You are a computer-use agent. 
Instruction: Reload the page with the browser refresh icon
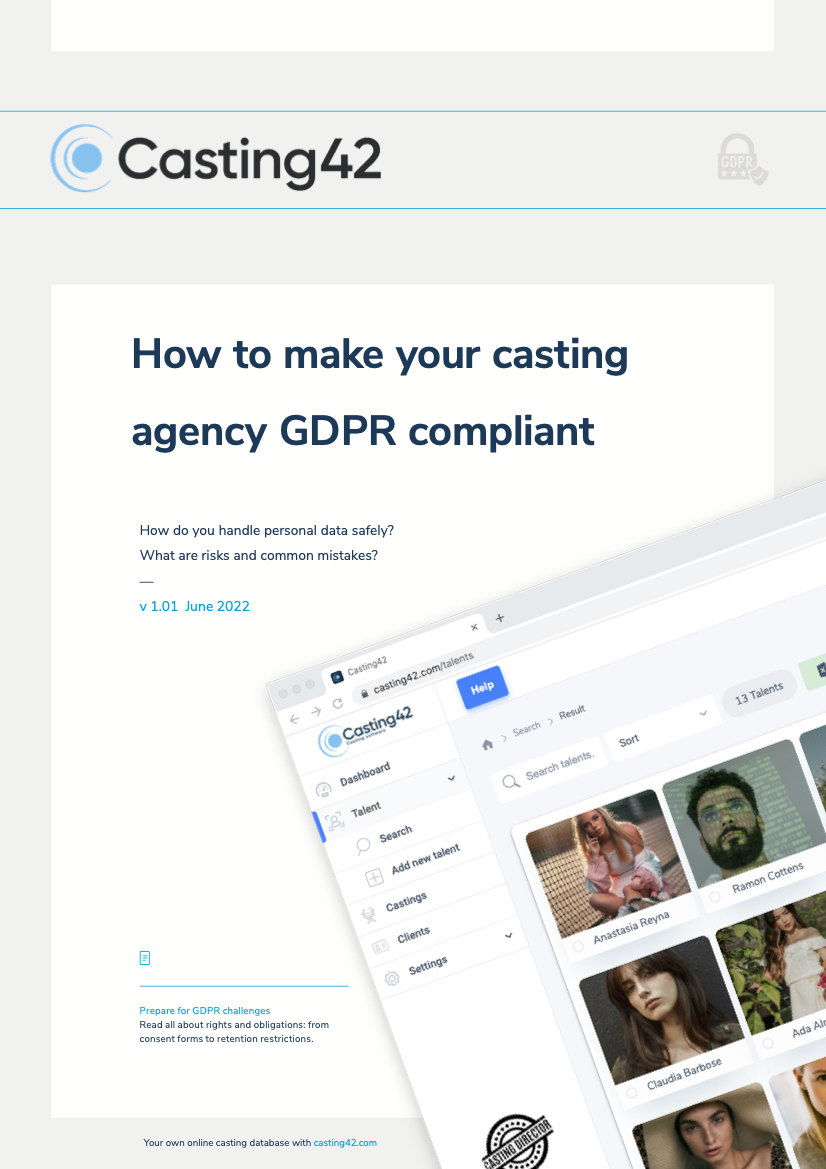tap(338, 703)
